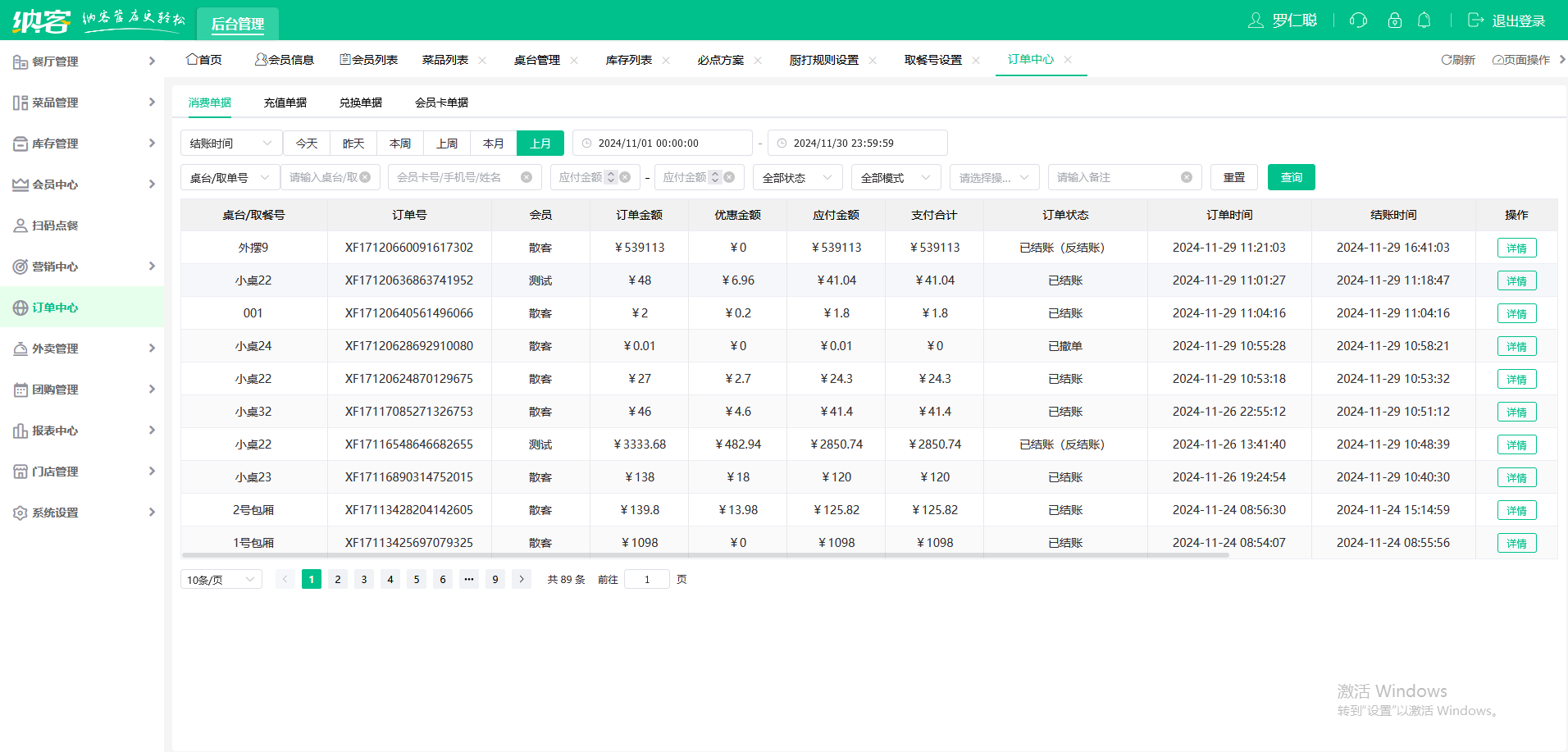Select the 上周 date range option
Viewport: 1568px width, 752px height.
(446, 144)
